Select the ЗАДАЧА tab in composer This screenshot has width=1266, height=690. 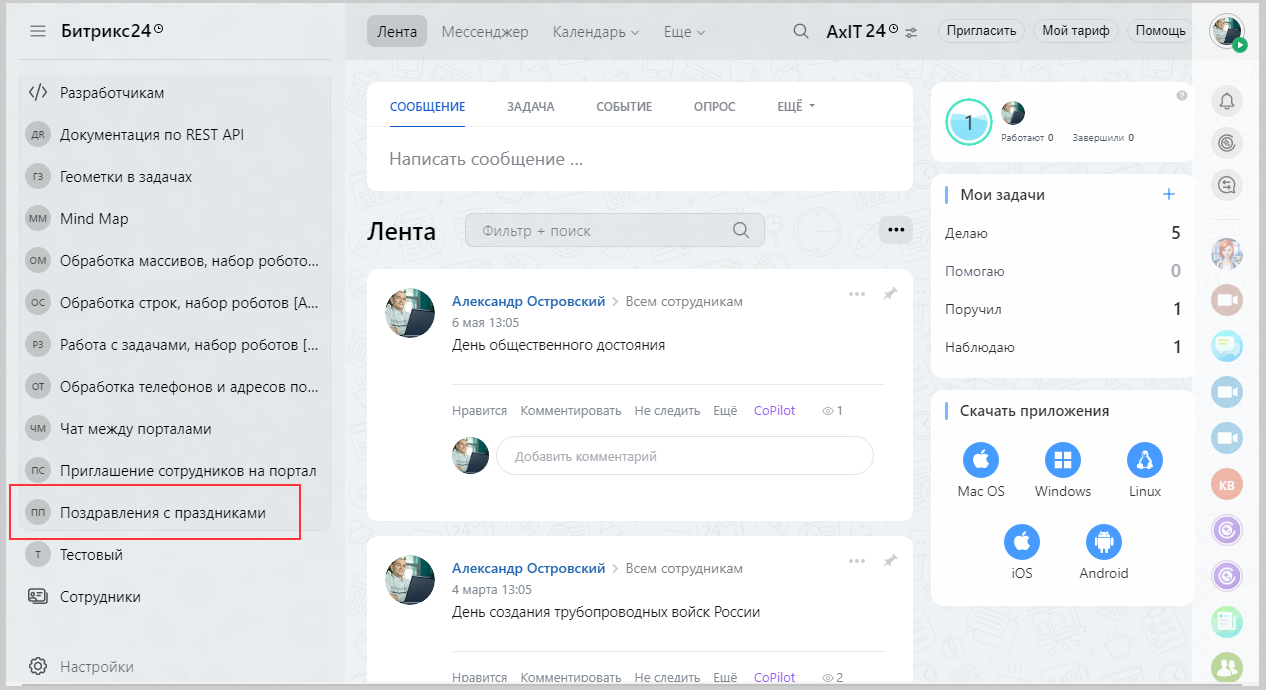click(x=530, y=107)
